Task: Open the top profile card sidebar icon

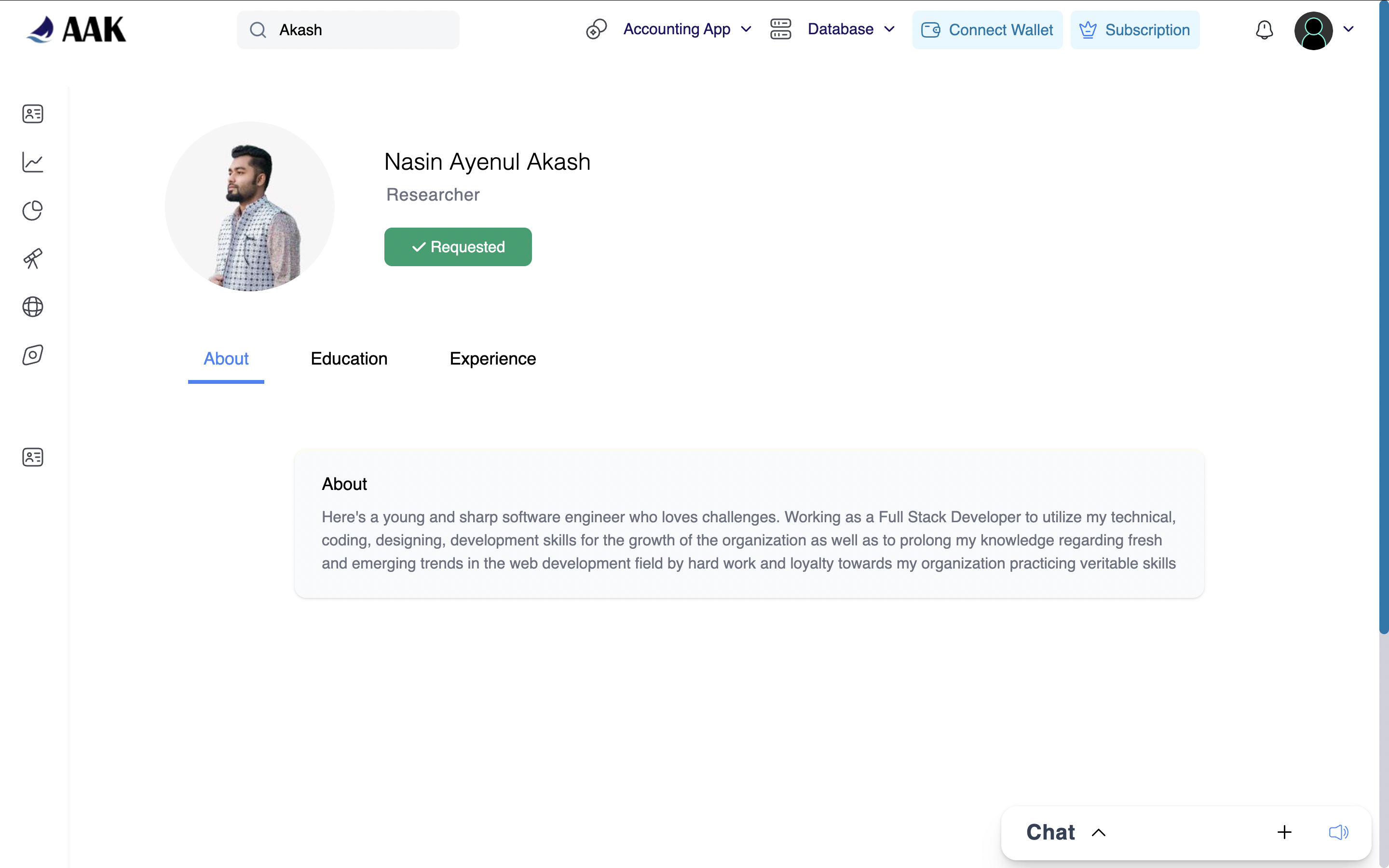Action: pyautogui.click(x=33, y=114)
